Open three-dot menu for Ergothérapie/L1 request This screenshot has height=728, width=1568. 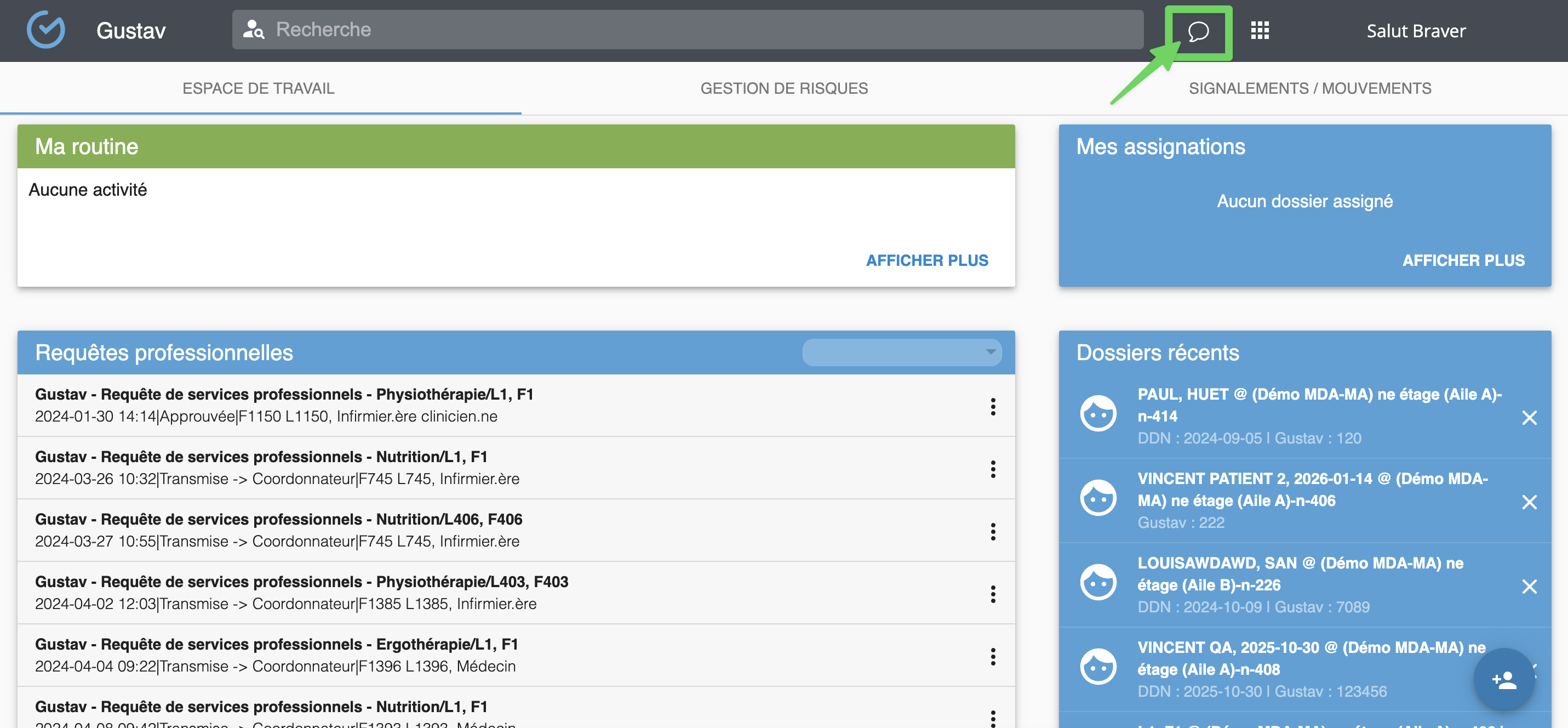[x=992, y=656]
